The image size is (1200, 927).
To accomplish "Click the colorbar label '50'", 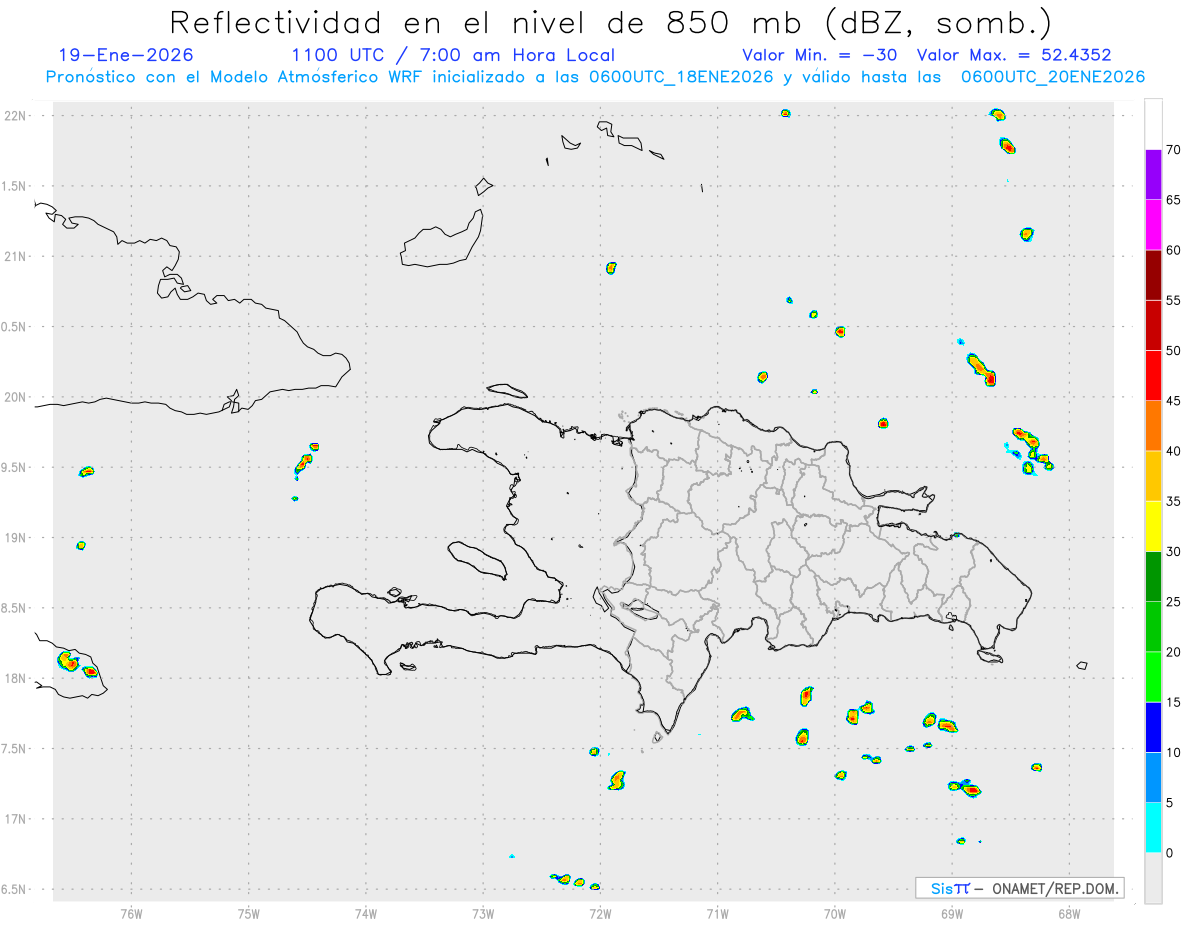I will coord(1174,351).
